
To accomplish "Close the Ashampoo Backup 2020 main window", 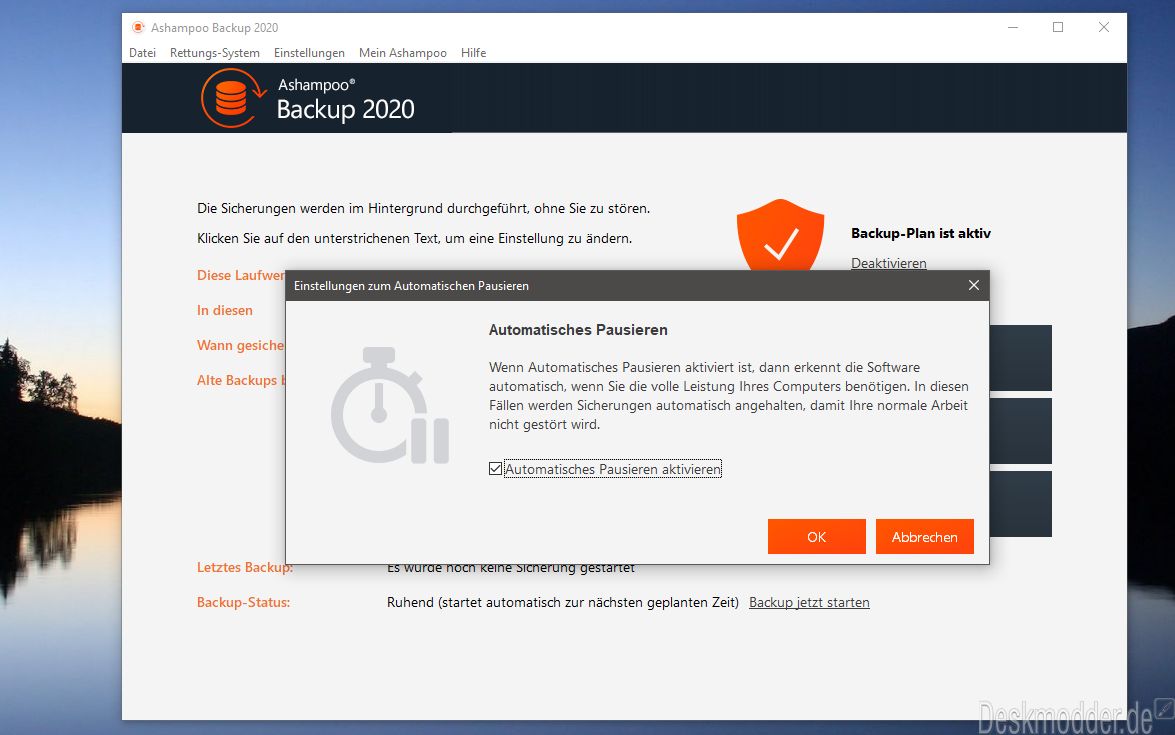I will (x=1104, y=28).
